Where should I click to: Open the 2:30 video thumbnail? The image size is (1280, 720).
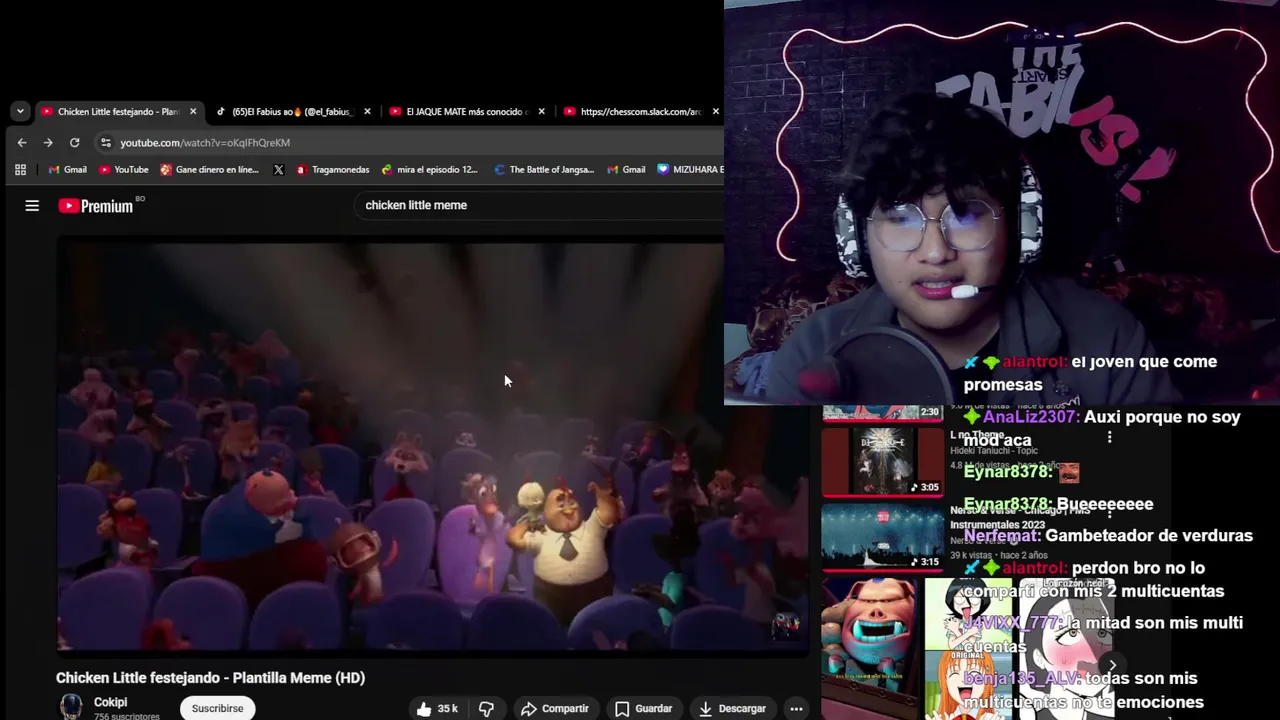click(x=882, y=412)
